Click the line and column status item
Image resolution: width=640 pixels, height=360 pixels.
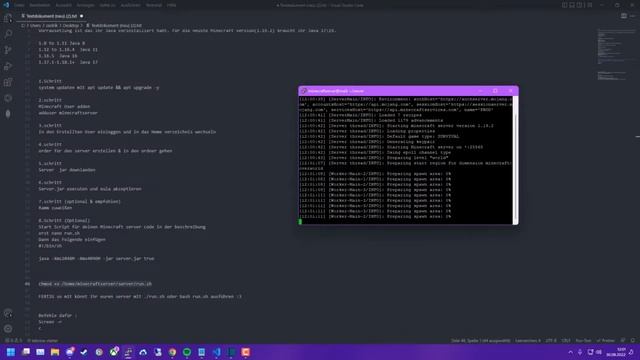click(x=480, y=340)
